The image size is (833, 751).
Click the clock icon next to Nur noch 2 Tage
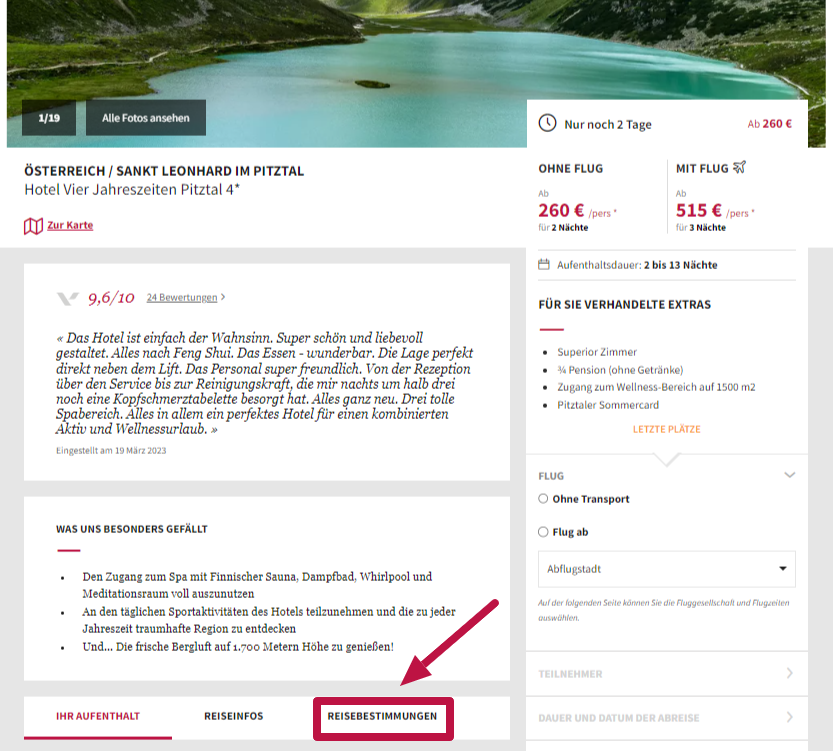click(x=547, y=124)
